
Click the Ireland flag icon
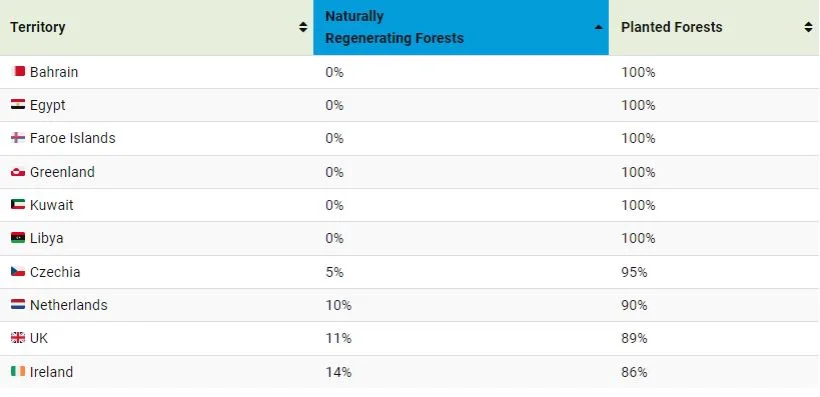pos(18,371)
